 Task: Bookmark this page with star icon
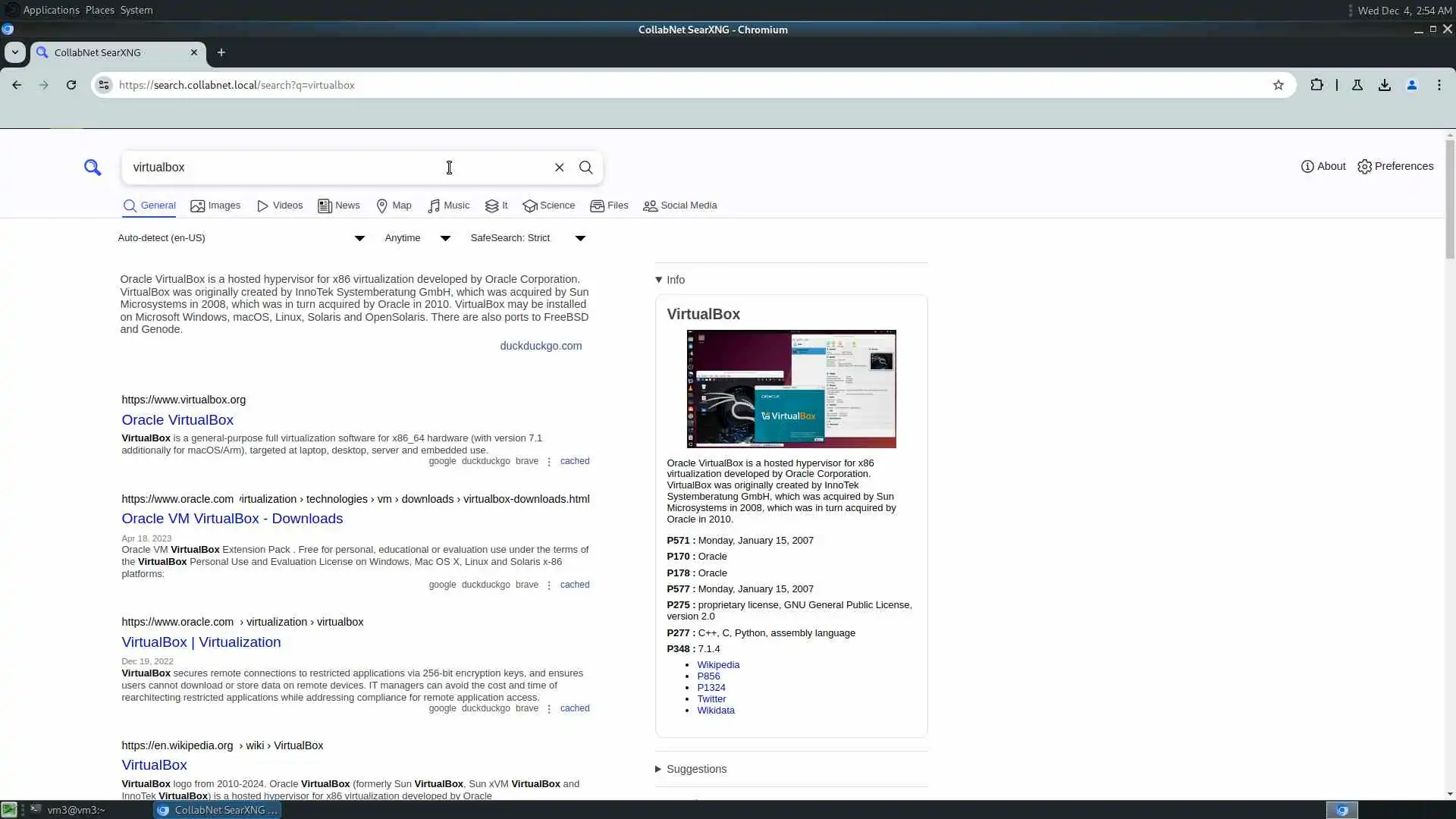pos(1279,85)
